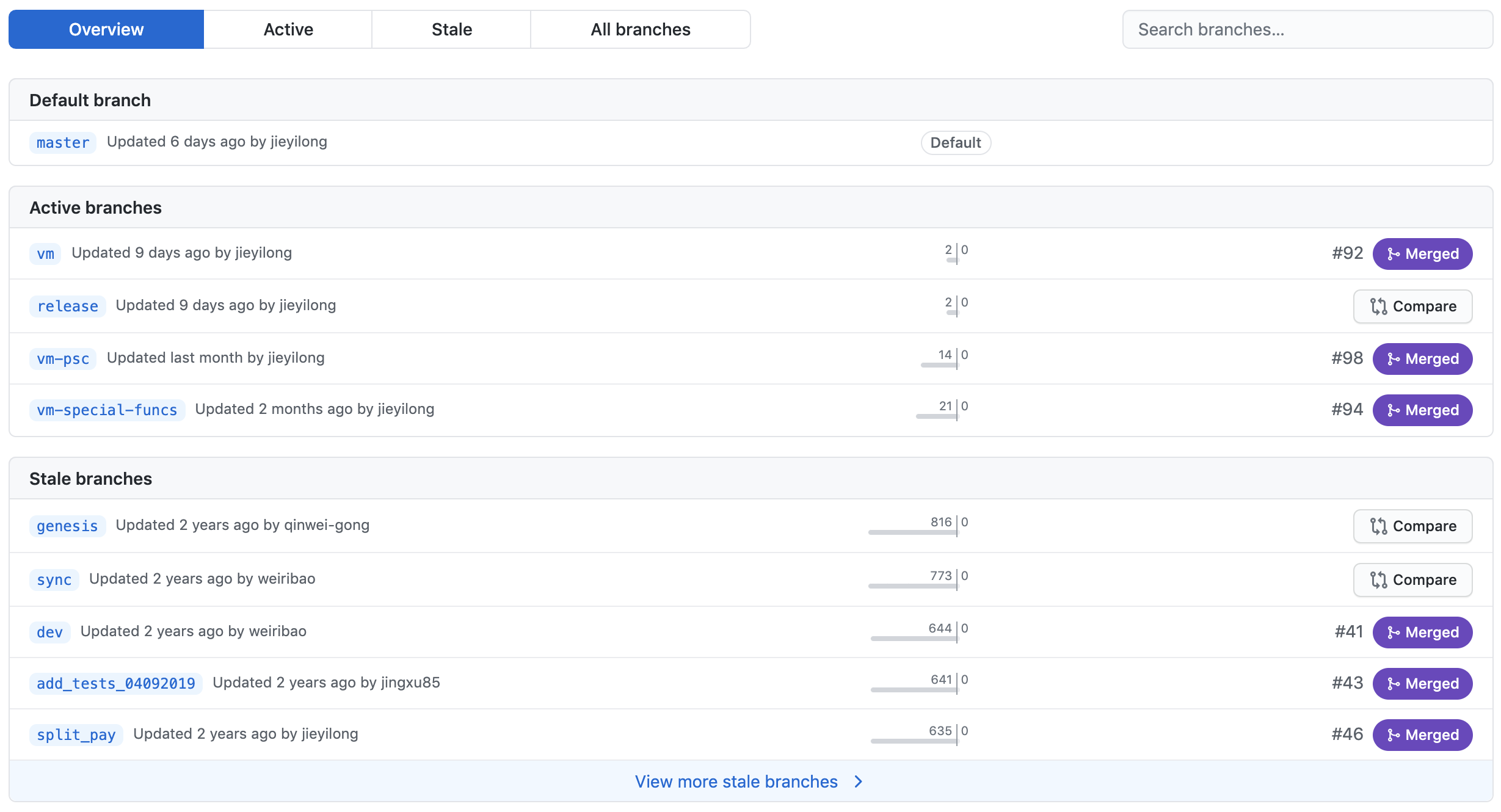Switch to the Stale tab

451,29
